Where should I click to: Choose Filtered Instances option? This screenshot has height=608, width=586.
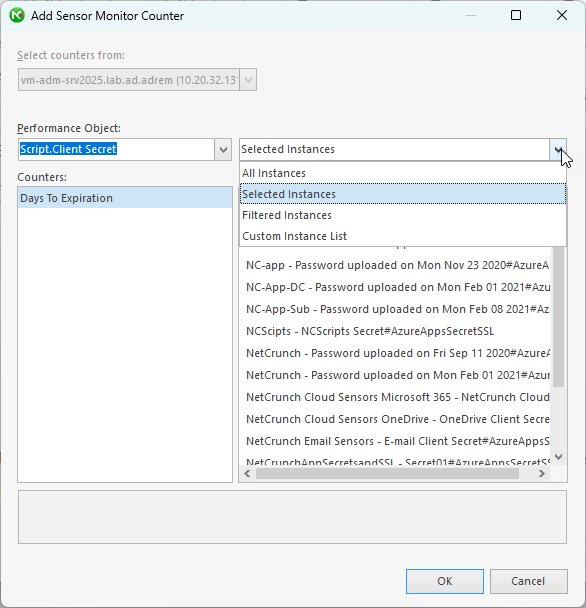pyautogui.click(x=403, y=215)
